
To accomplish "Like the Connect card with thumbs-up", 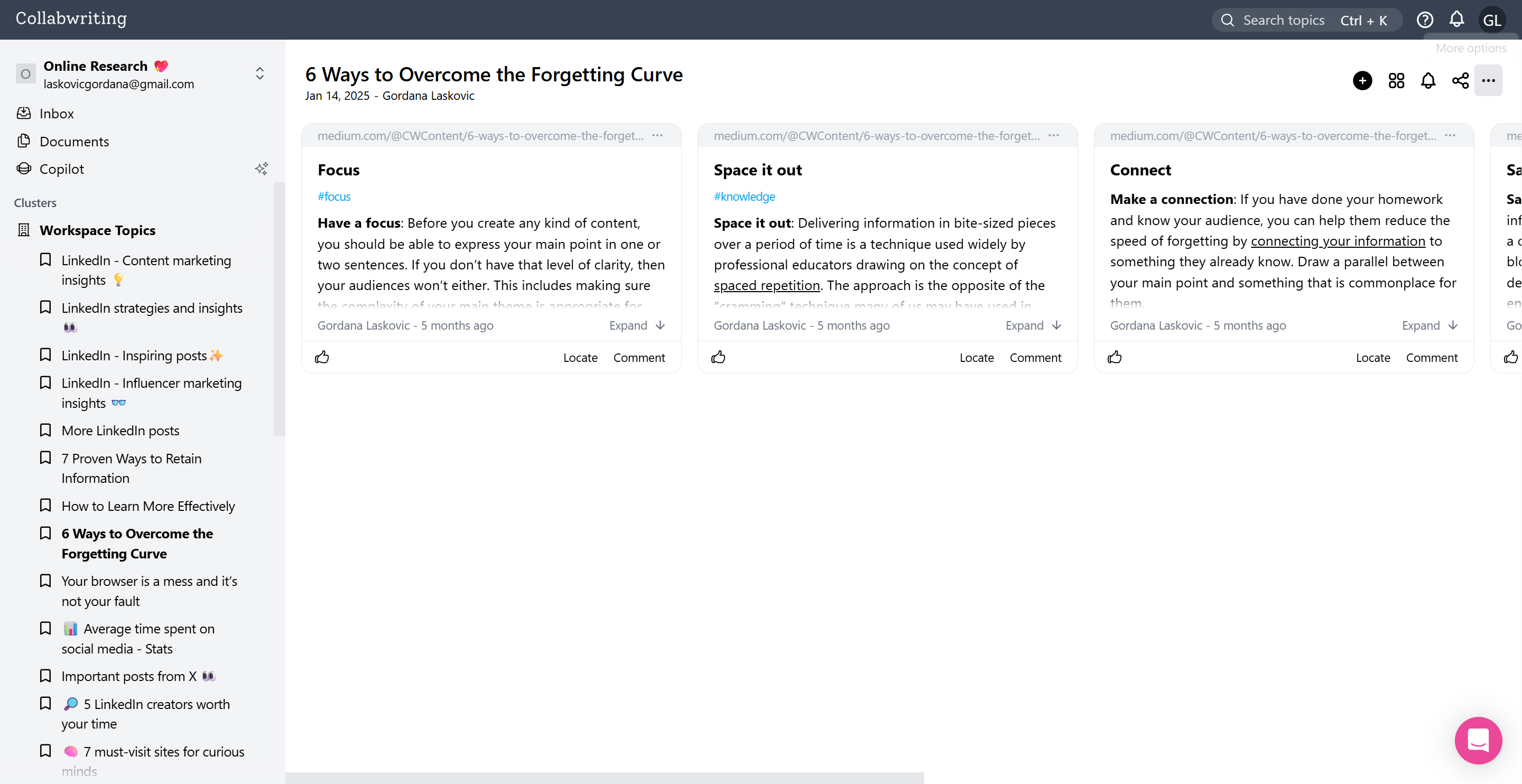I will (x=1115, y=358).
